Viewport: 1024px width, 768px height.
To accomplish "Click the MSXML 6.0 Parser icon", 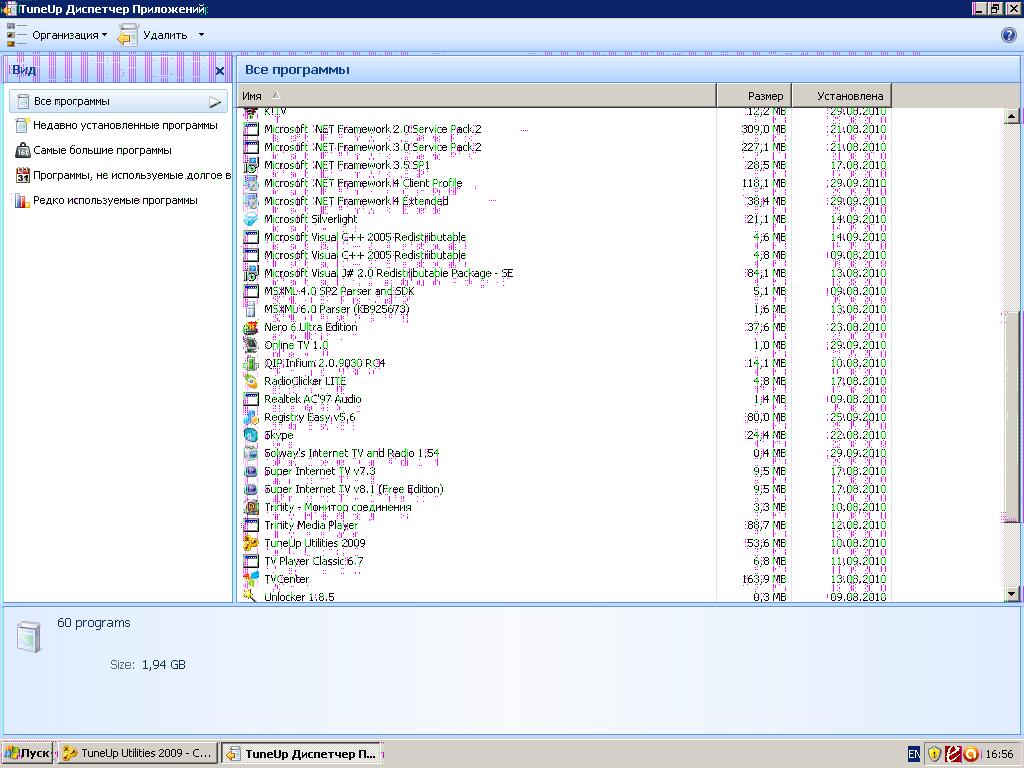I will point(251,310).
